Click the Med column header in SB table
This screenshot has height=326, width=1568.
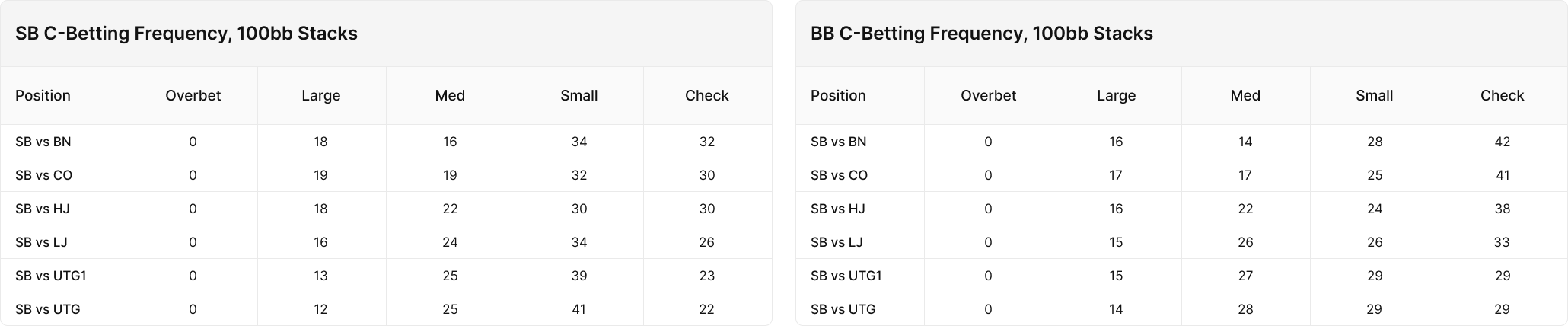point(450,96)
